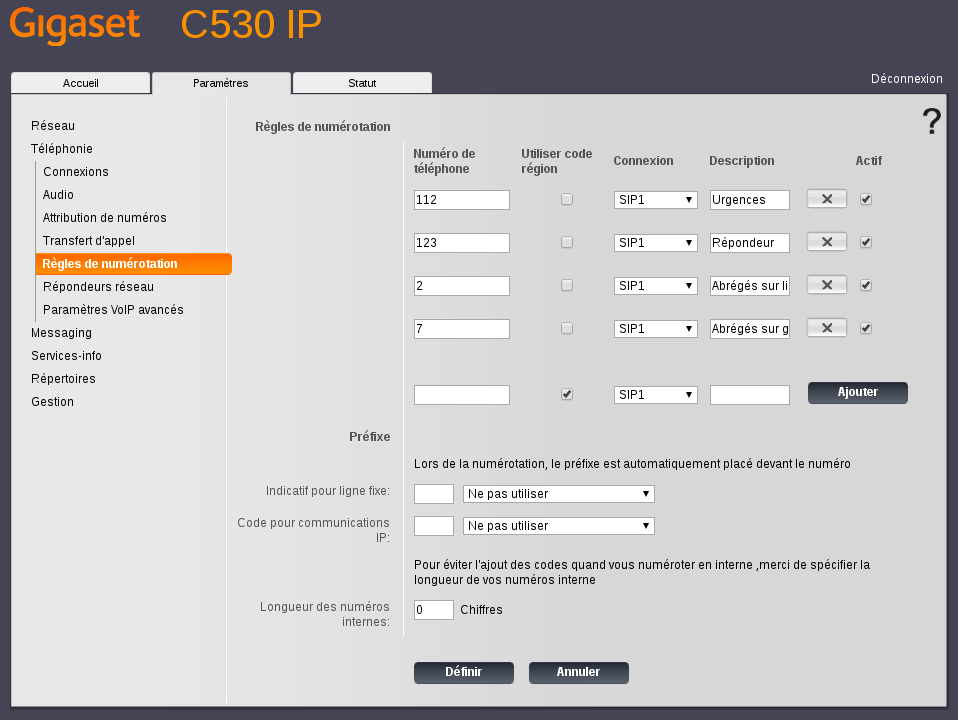This screenshot has width=958, height=720.
Task: Click the Déconnexion link
Action: [906, 79]
